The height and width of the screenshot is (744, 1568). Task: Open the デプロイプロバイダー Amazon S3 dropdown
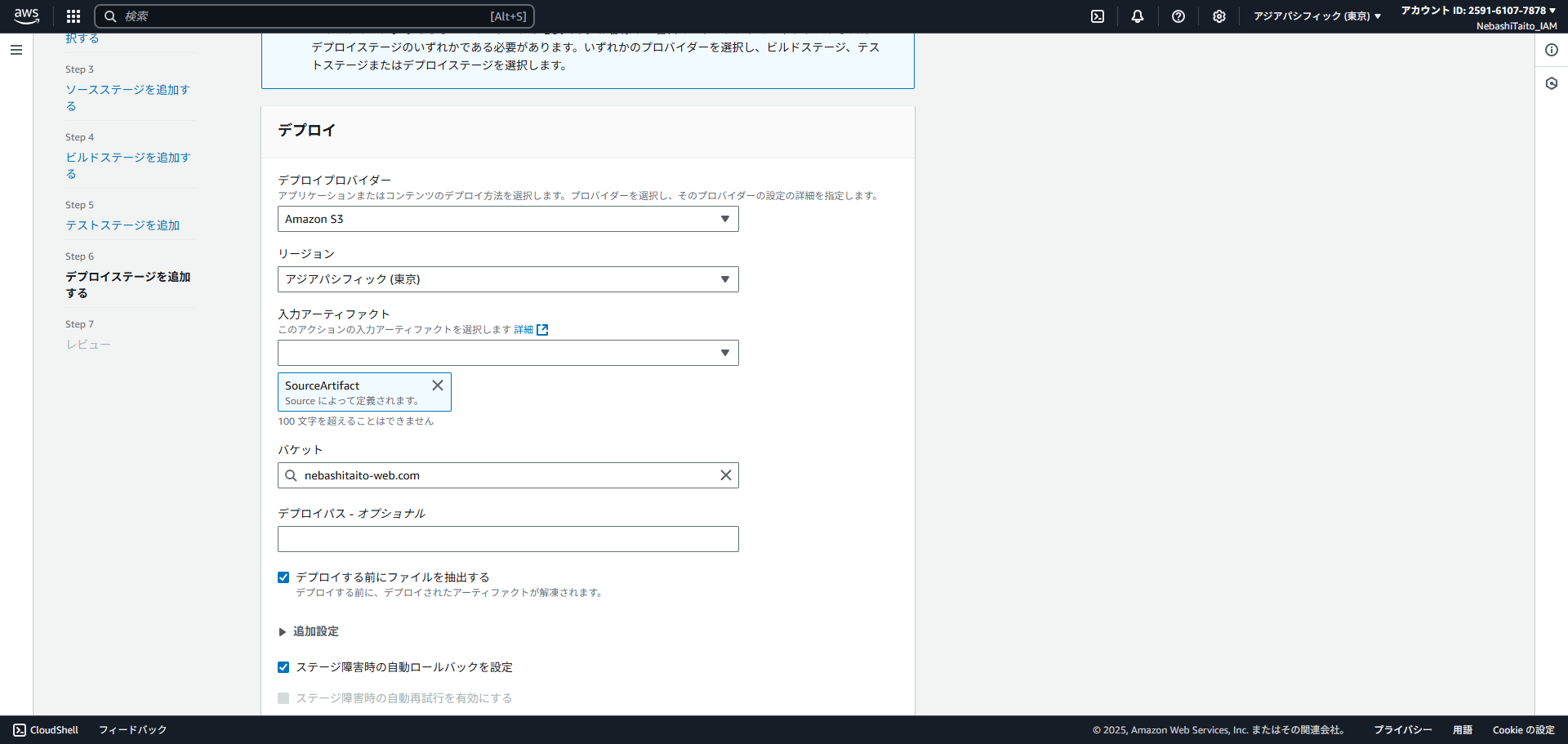pos(508,219)
